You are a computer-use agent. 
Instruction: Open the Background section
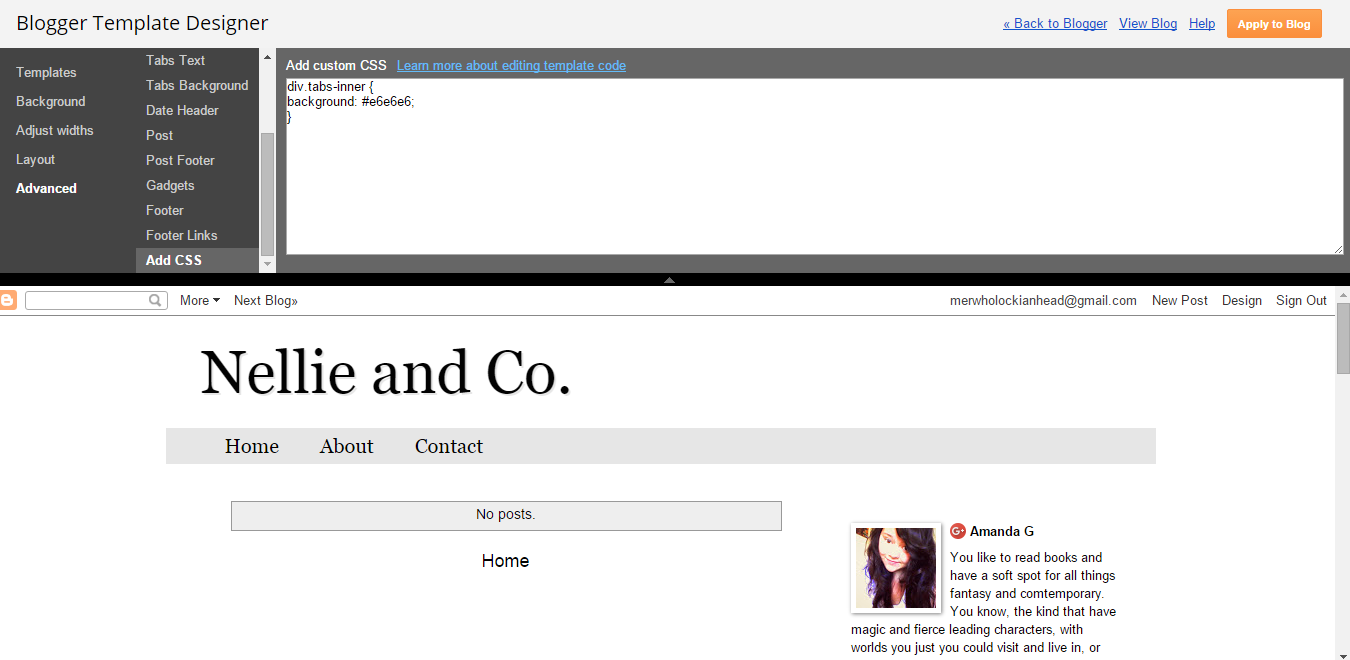[x=51, y=101]
